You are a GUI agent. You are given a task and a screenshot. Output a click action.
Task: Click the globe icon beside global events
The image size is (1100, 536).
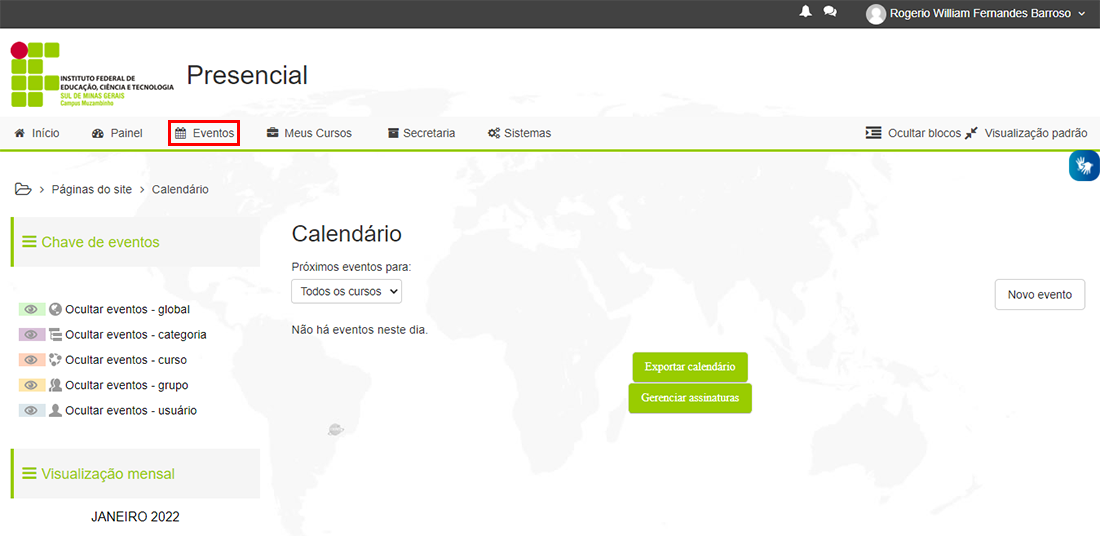coord(56,309)
